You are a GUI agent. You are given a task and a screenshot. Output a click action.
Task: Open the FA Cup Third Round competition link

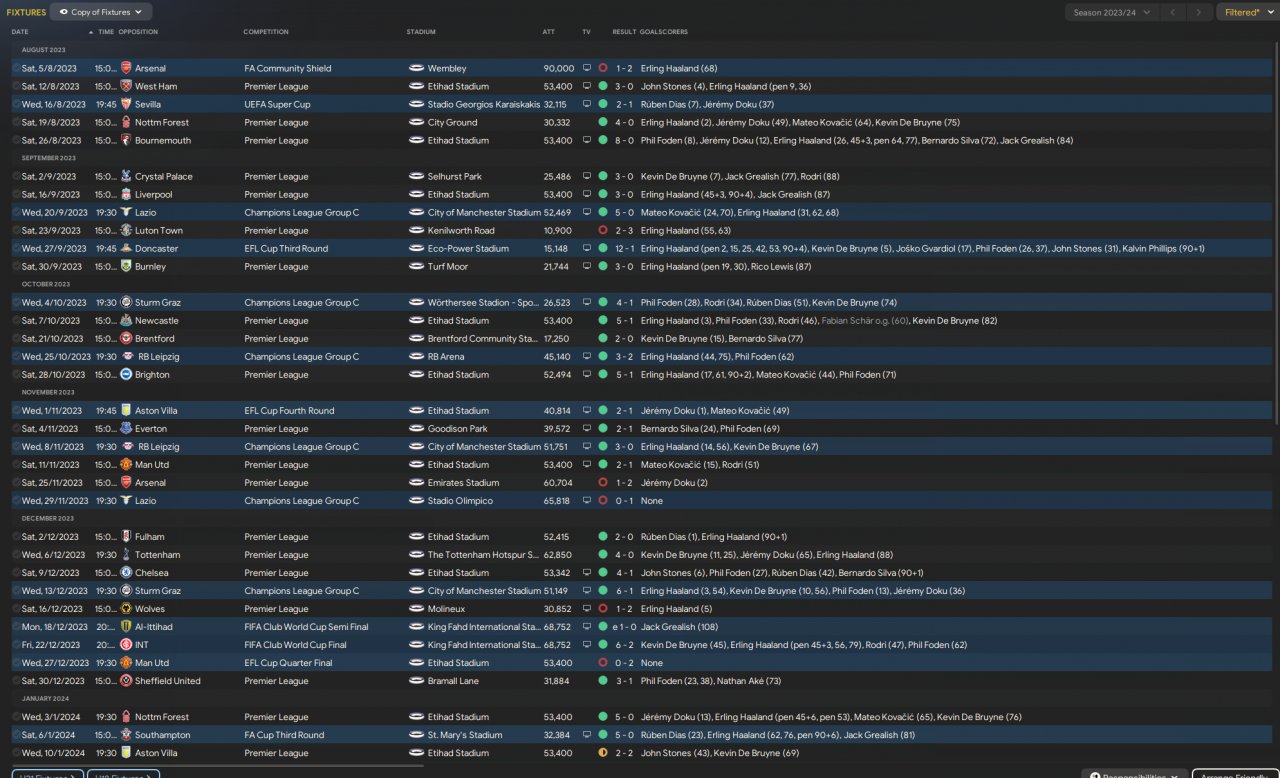(x=284, y=734)
